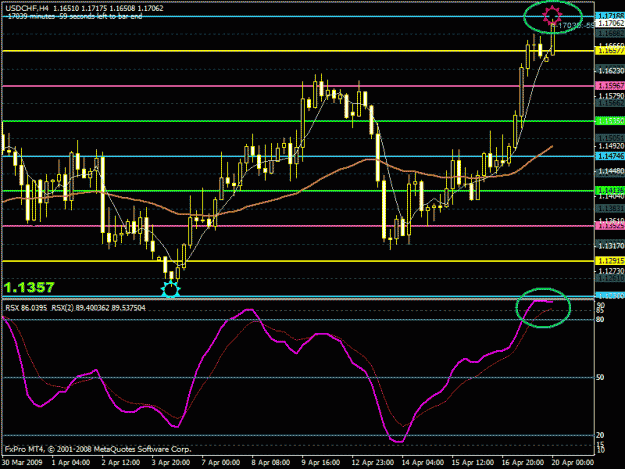Click the cyan 1.17188 price tag
Viewport: 625px width, 469px height.
[609, 16]
